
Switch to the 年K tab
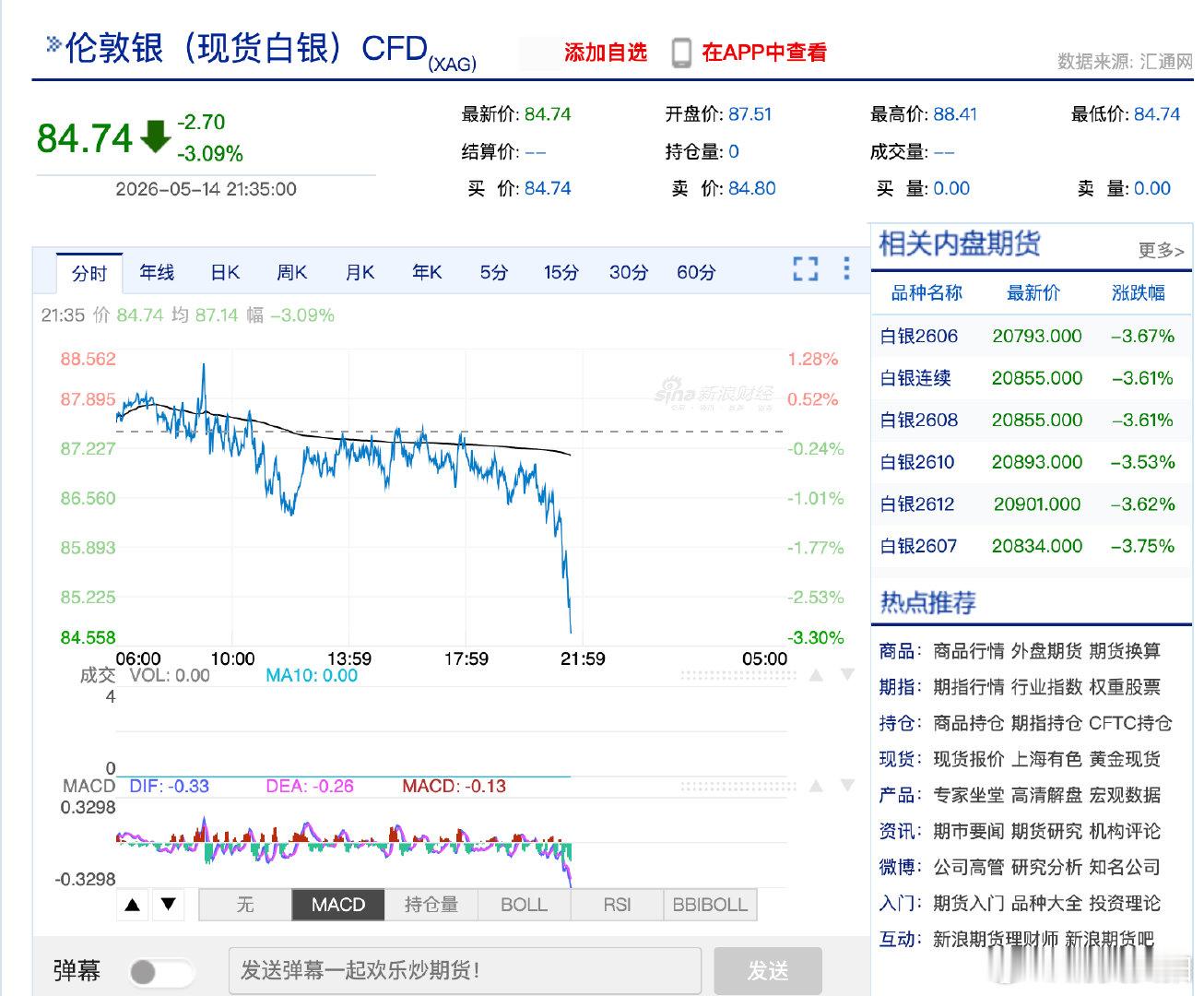pos(427,272)
